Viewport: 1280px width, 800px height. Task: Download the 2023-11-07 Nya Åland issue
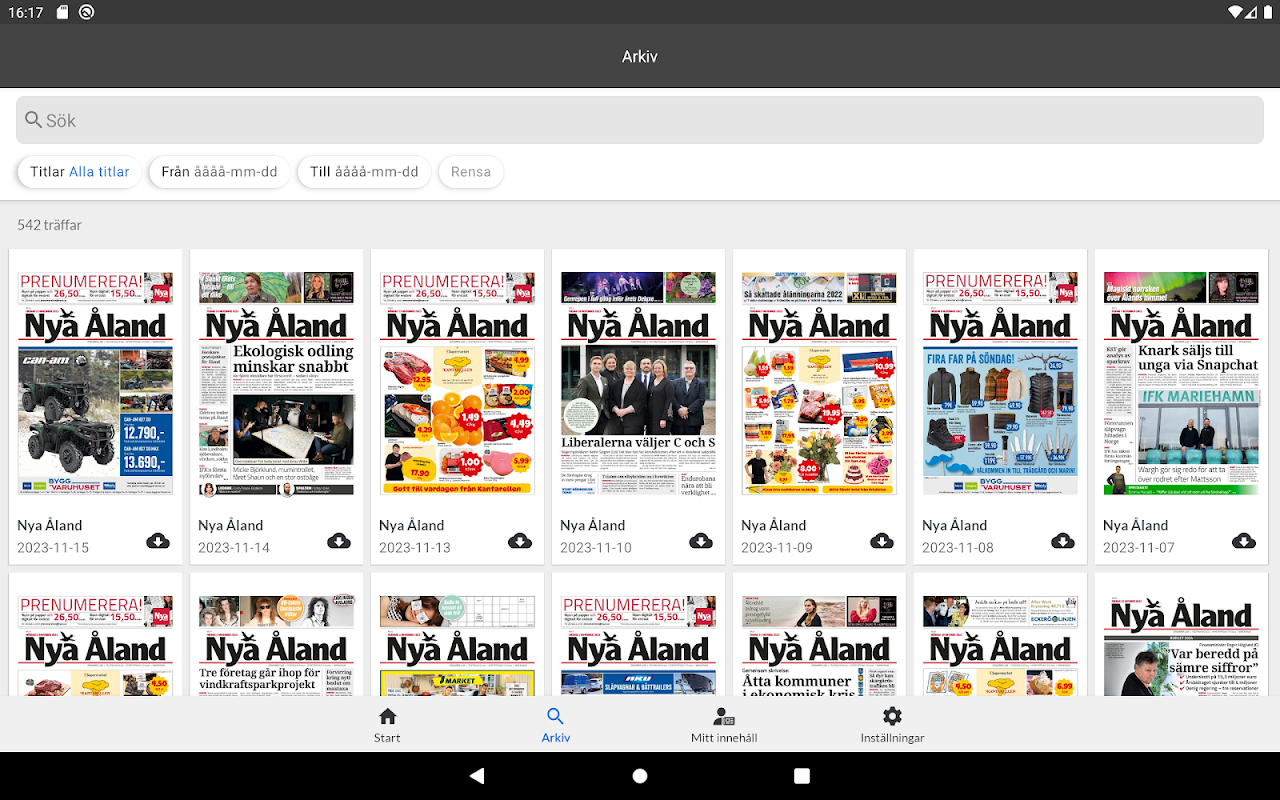[1244, 541]
